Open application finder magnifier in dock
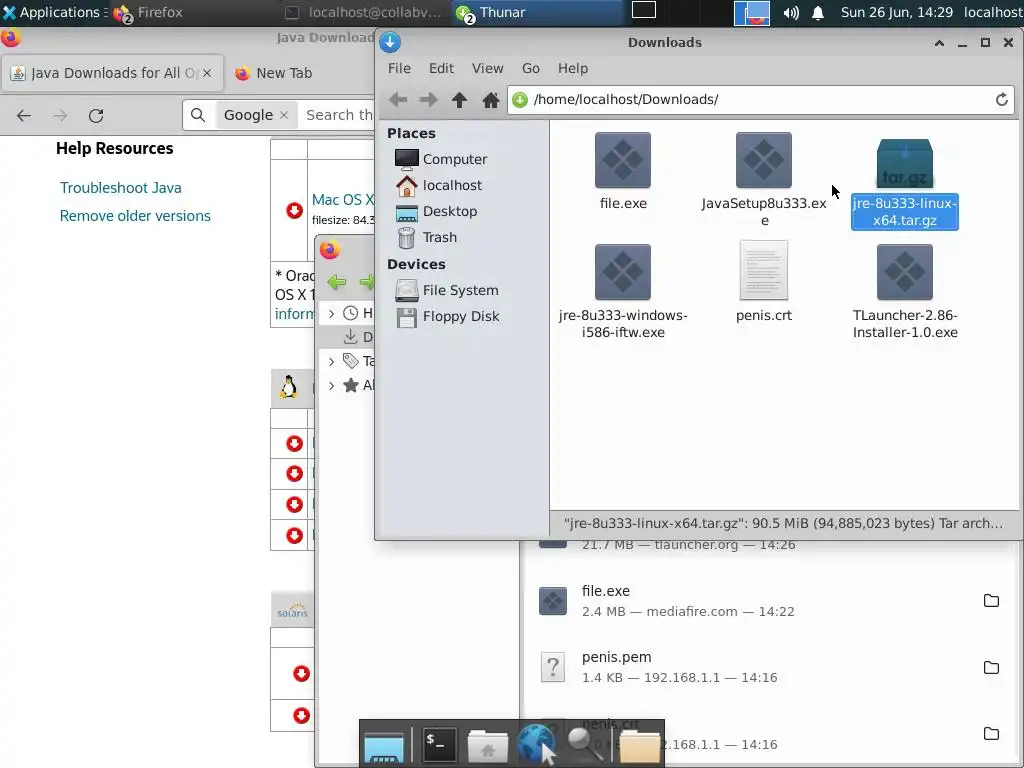Image resolution: width=1024 pixels, height=768 pixels. pos(584,744)
